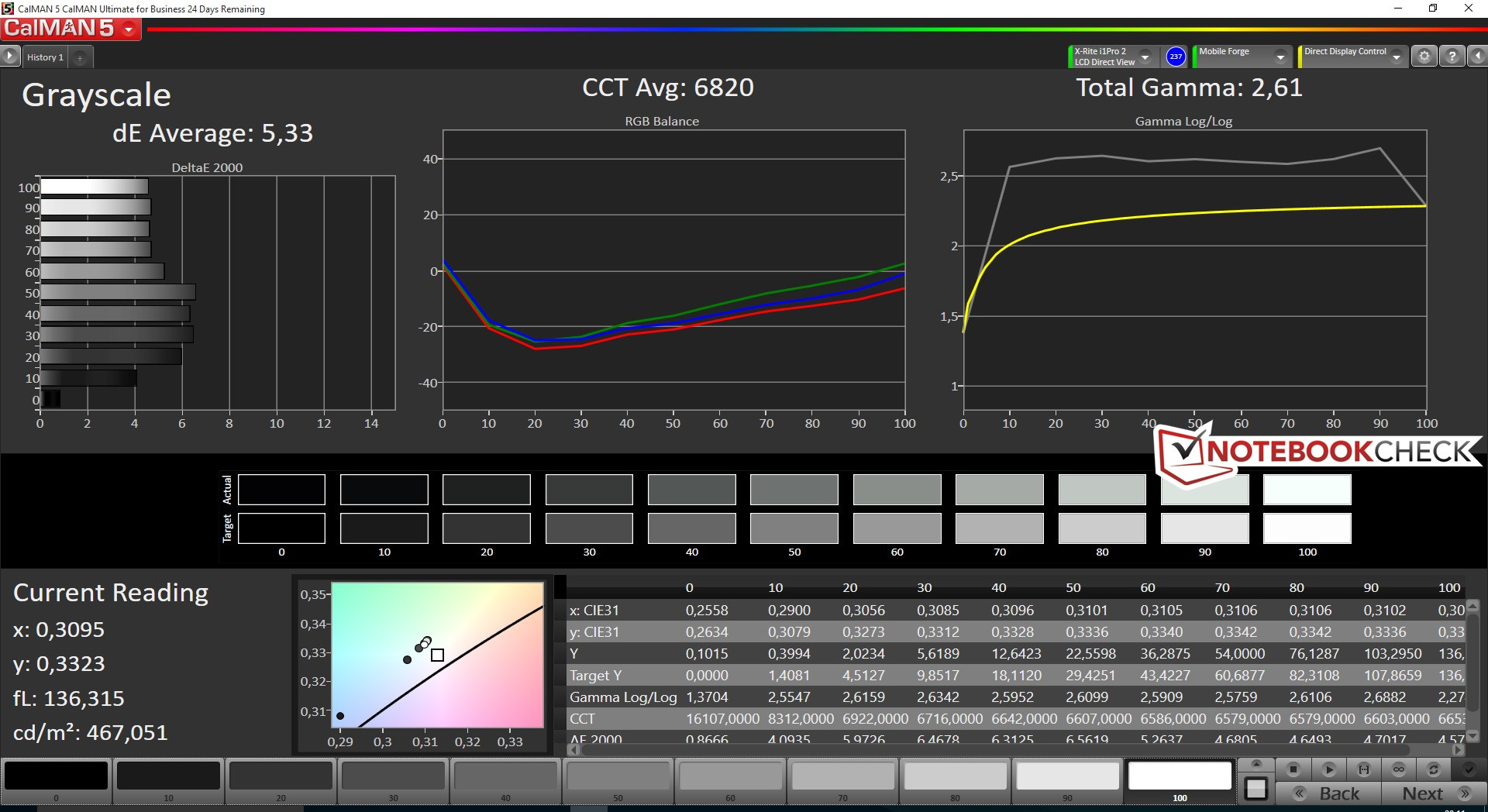Click the checkmark icon
Image resolution: width=1488 pixels, height=812 pixels.
tap(1469, 769)
